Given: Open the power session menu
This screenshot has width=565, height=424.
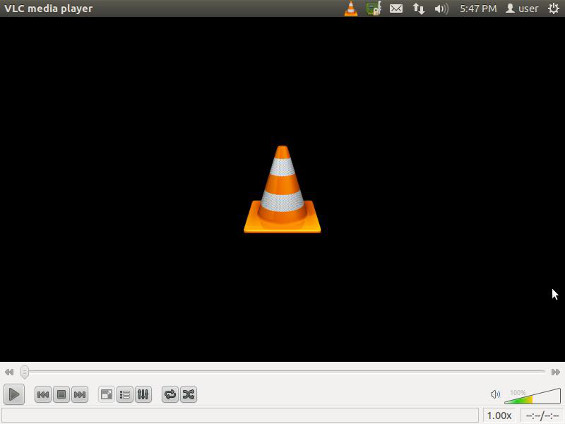Looking at the screenshot, I should [553, 8].
